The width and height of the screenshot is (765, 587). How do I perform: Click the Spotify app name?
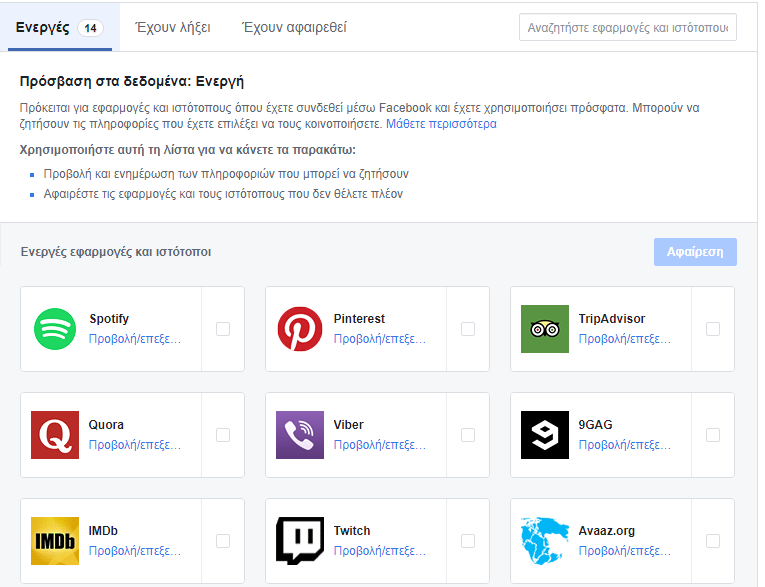(109, 319)
